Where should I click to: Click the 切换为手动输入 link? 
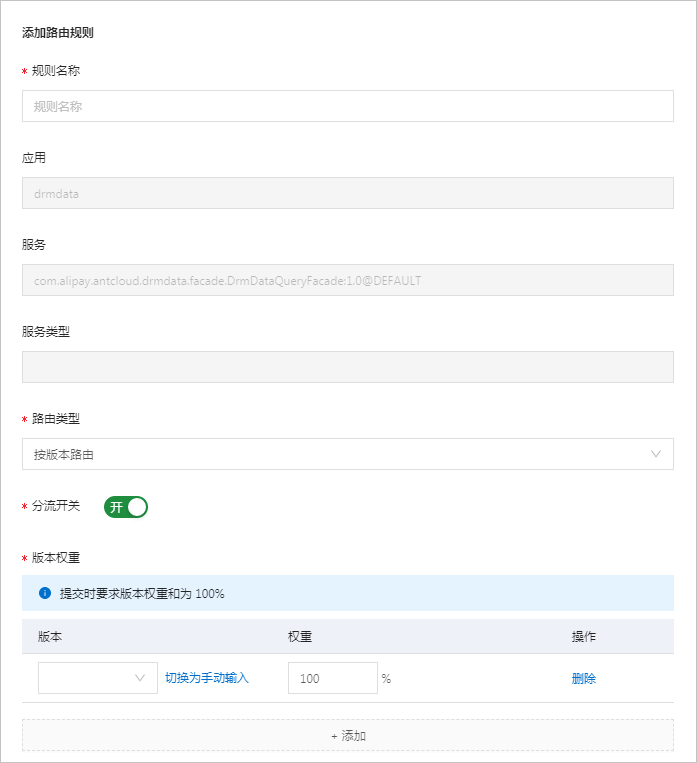207,678
